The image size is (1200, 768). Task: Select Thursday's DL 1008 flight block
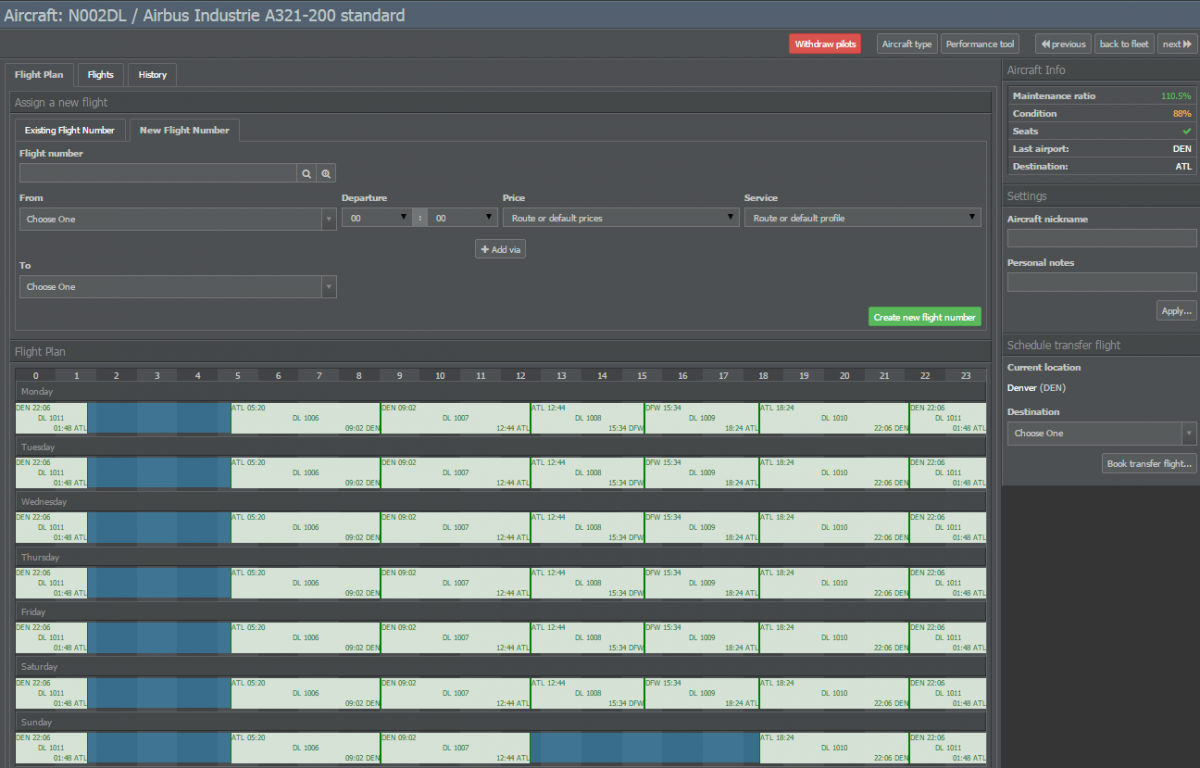coord(588,583)
